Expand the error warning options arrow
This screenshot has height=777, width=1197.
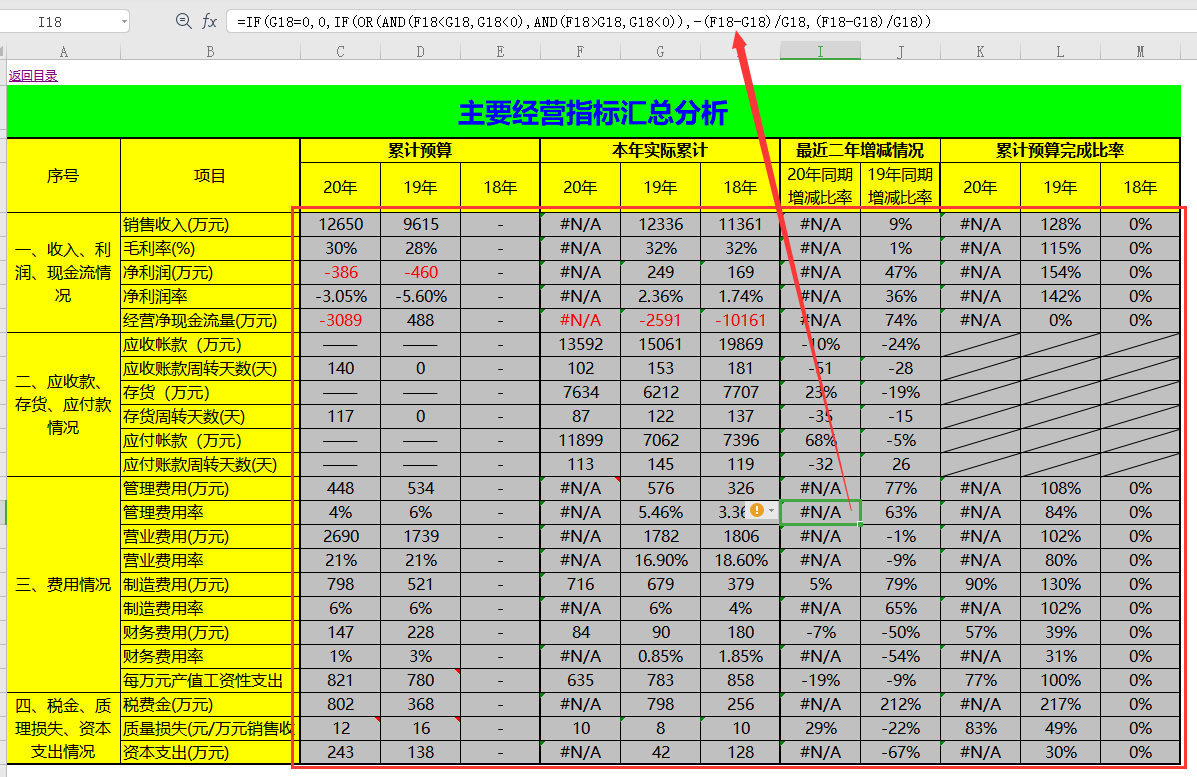pos(772,511)
